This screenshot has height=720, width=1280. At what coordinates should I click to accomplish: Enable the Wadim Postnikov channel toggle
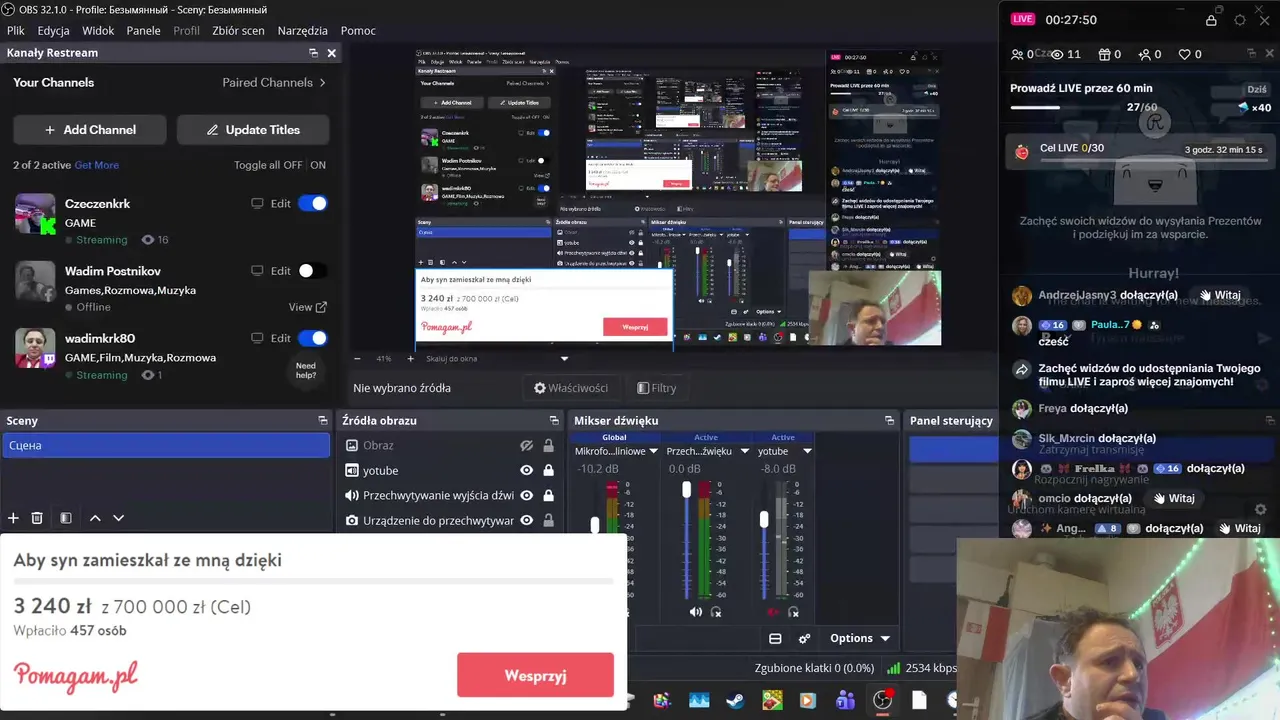[x=312, y=271]
